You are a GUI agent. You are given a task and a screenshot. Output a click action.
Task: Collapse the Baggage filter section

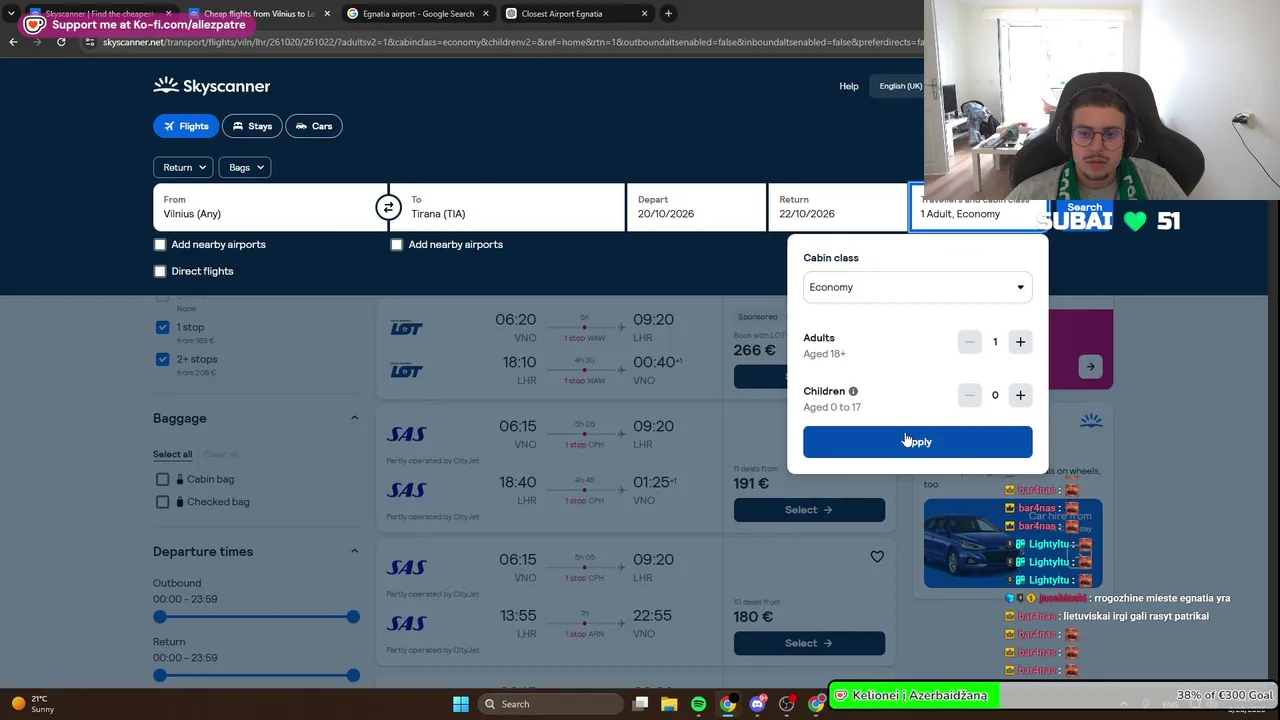(x=354, y=418)
